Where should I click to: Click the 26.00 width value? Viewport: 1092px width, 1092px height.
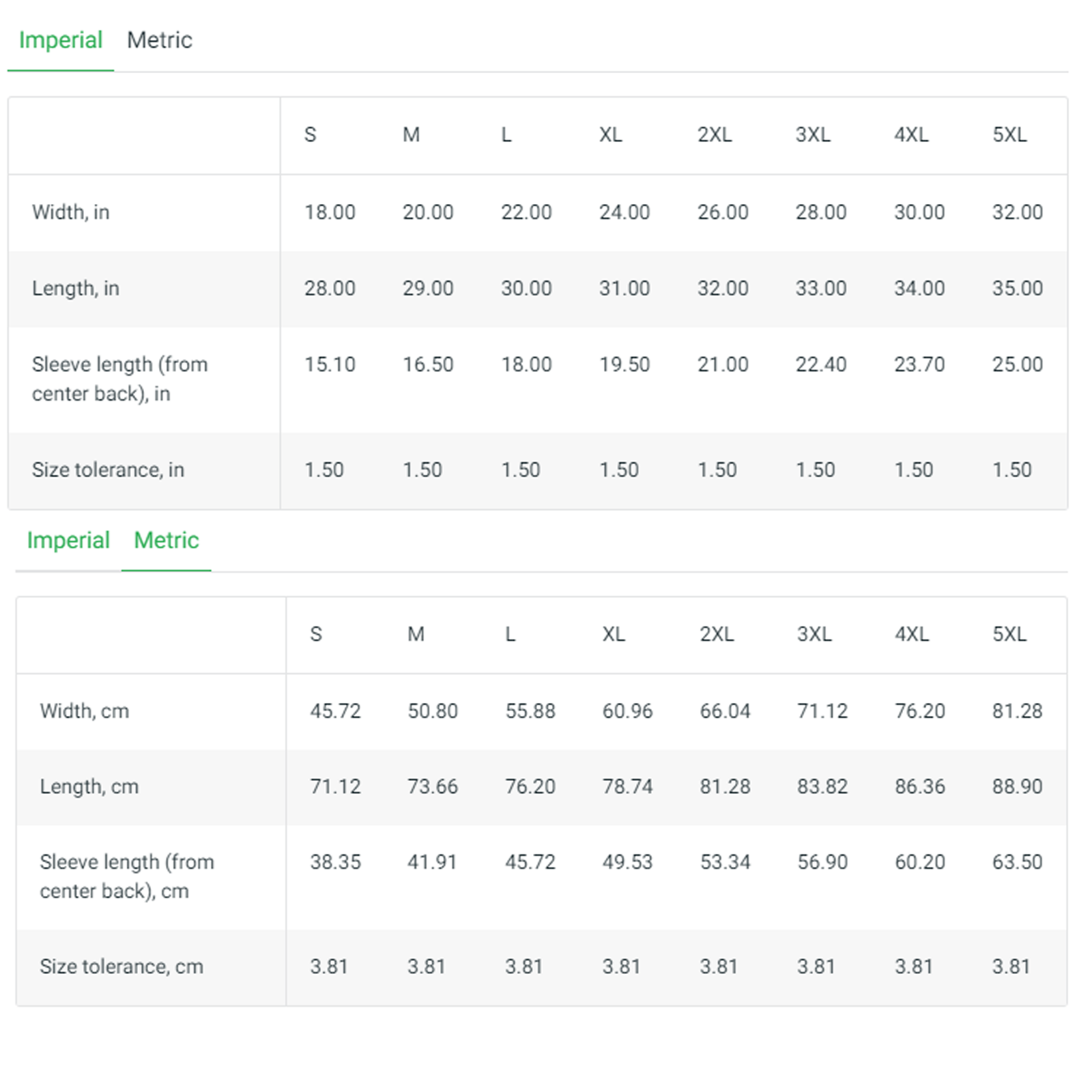click(723, 212)
